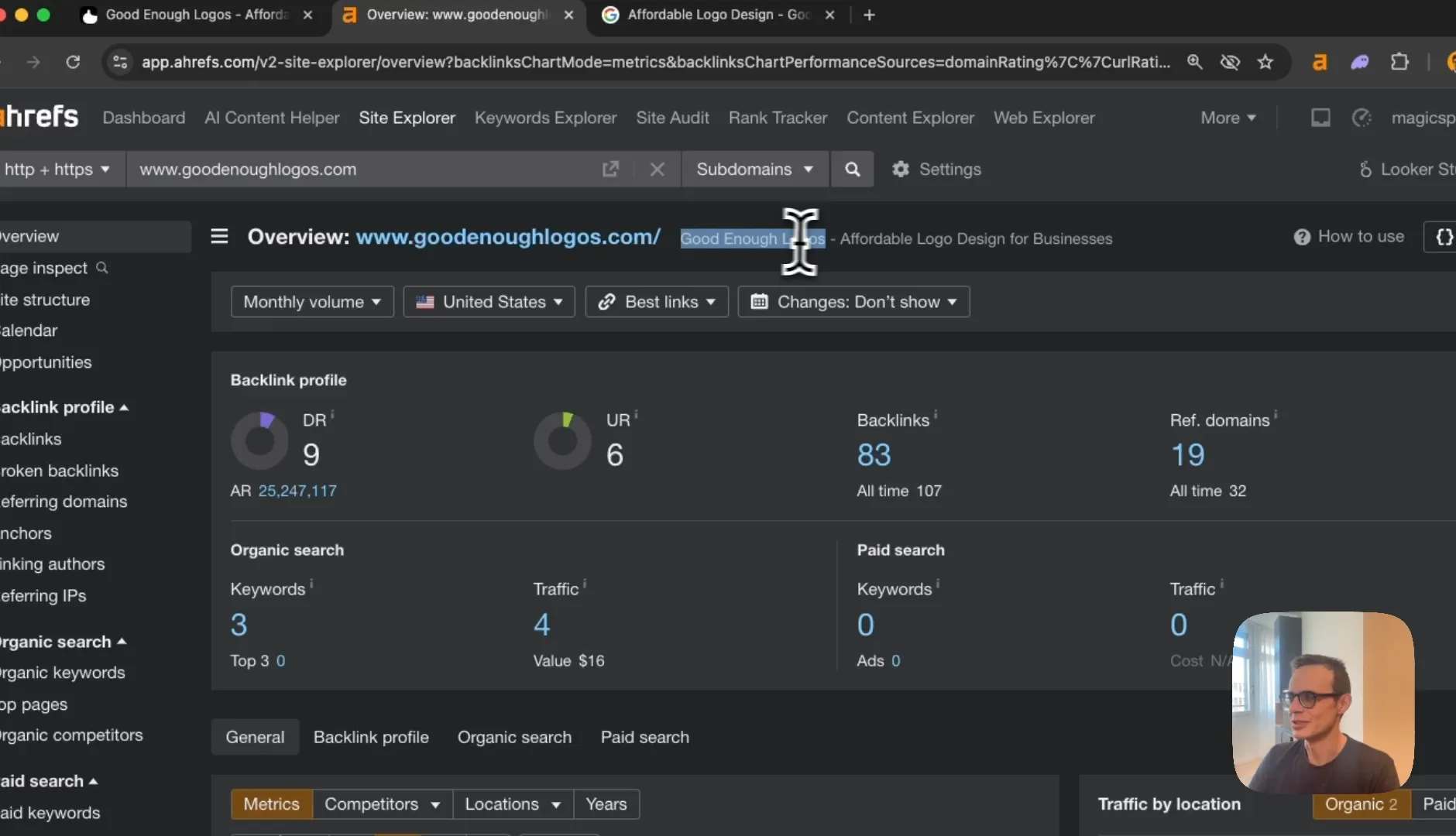
Task: Open the target URL in a new tab icon
Action: [610, 169]
